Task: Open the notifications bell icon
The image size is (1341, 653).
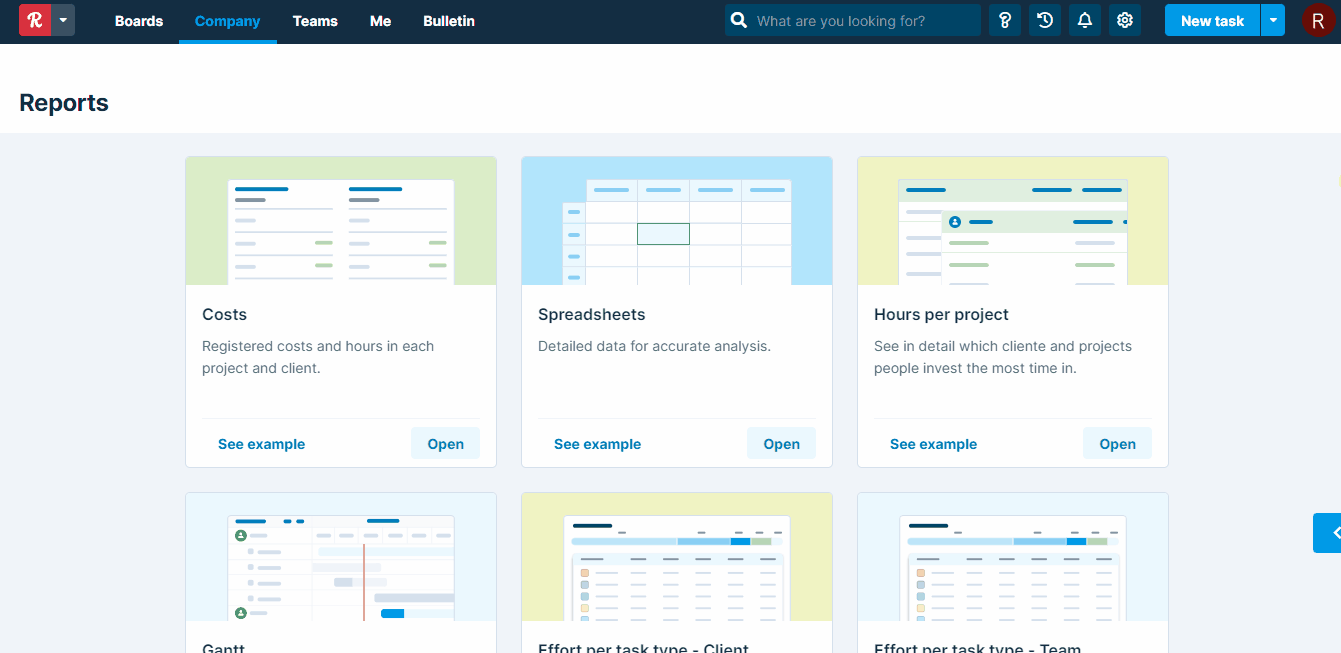Action: point(1085,20)
